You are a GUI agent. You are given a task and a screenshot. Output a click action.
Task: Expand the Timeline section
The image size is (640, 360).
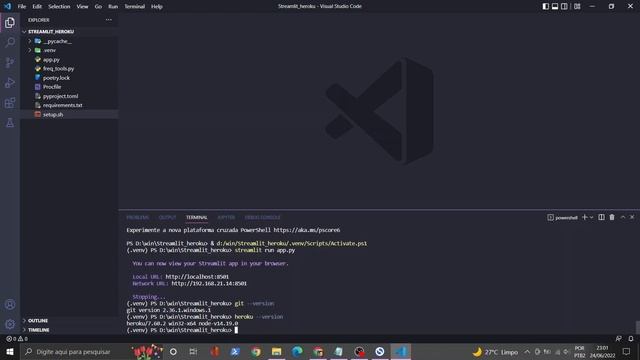point(69,330)
